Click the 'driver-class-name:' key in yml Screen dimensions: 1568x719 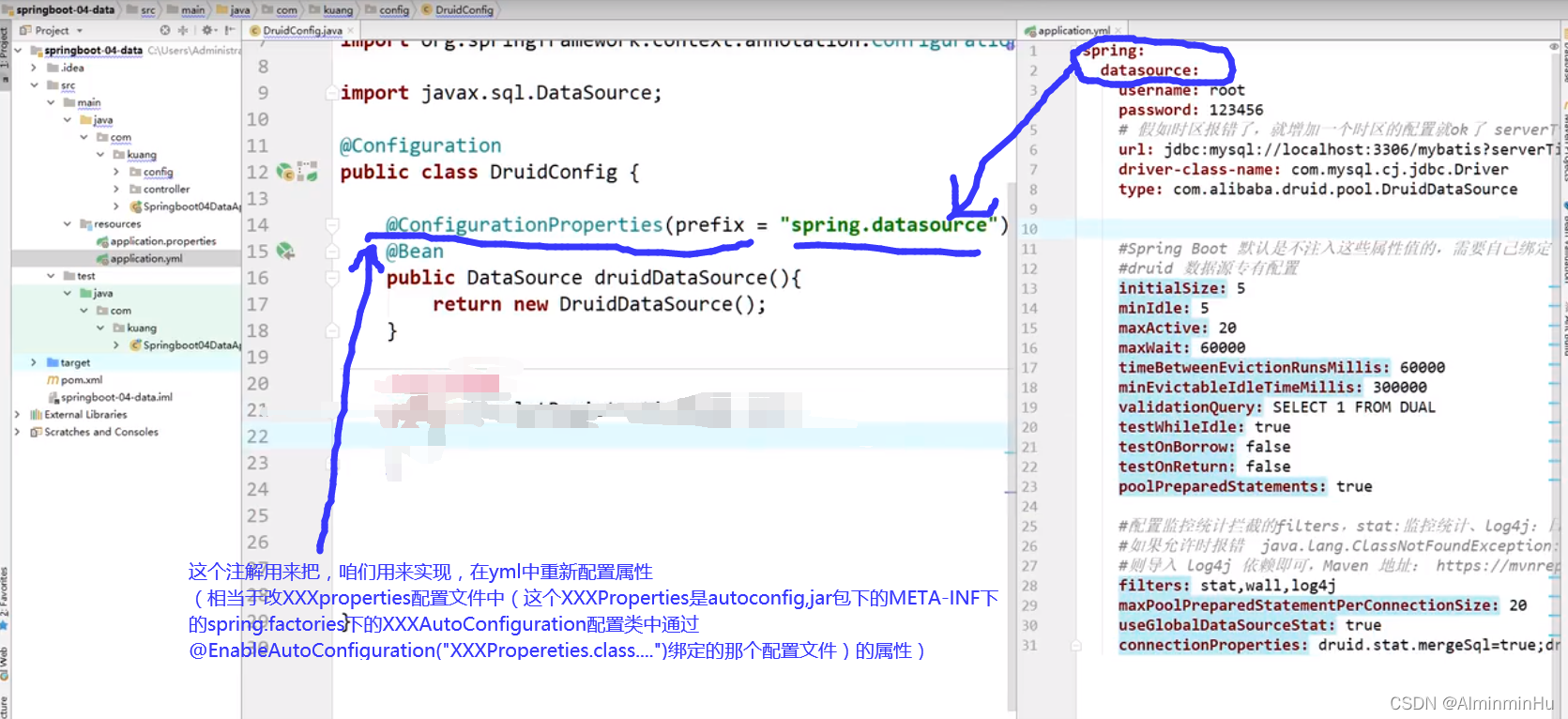(x=1199, y=169)
